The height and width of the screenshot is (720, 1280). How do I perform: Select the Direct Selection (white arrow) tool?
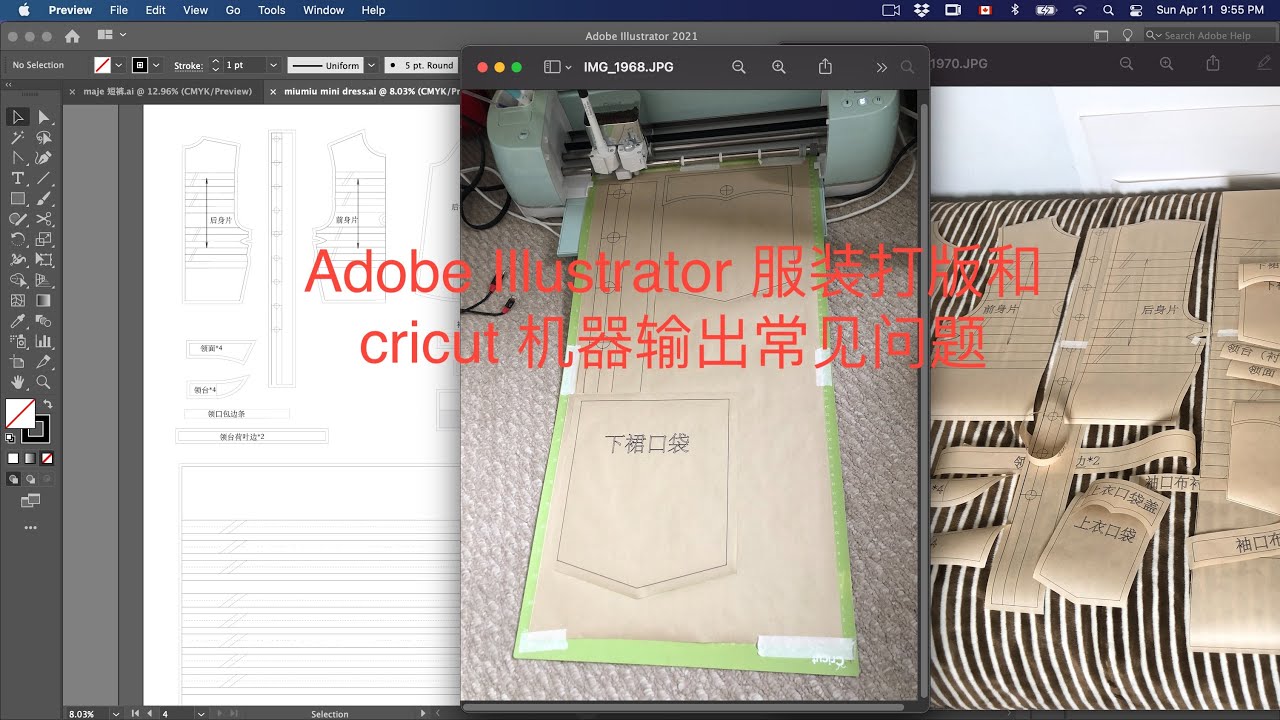coord(44,118)
